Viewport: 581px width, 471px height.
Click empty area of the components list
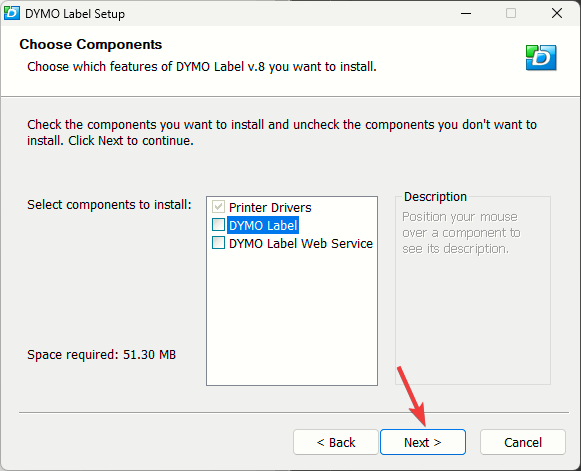pyautogui.click(x=292, y=319)
